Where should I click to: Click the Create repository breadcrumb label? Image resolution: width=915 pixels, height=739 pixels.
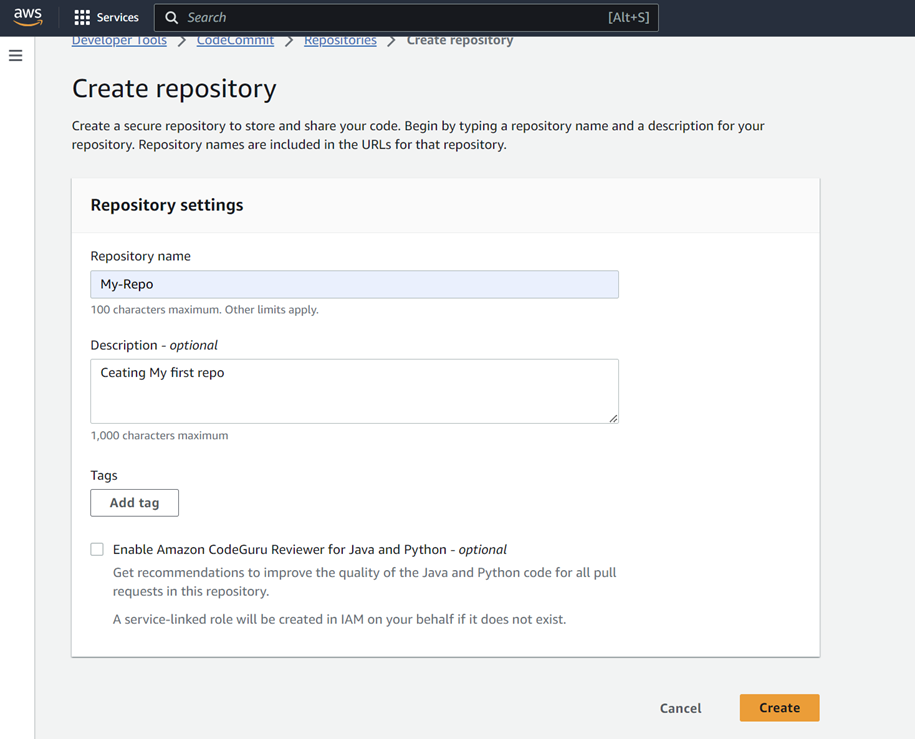tap(460, 39)
